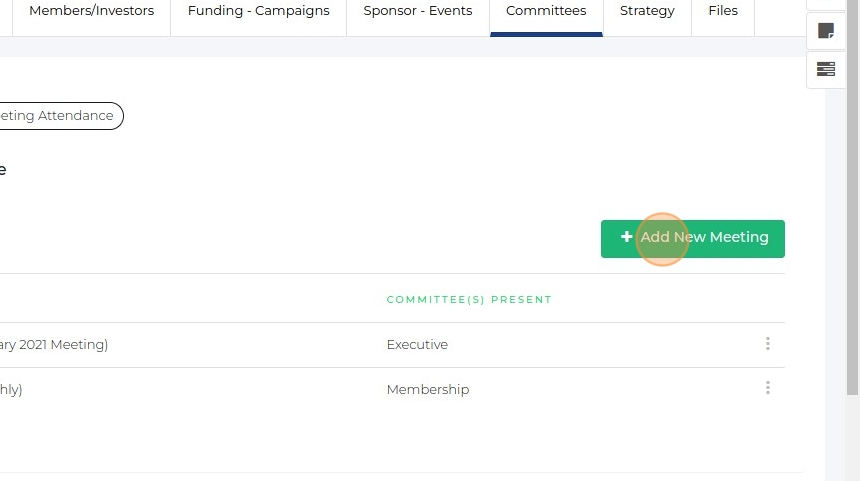Click the Membership committee cell
The height and width of the screenshot is (481, 860).
point(427,390)
